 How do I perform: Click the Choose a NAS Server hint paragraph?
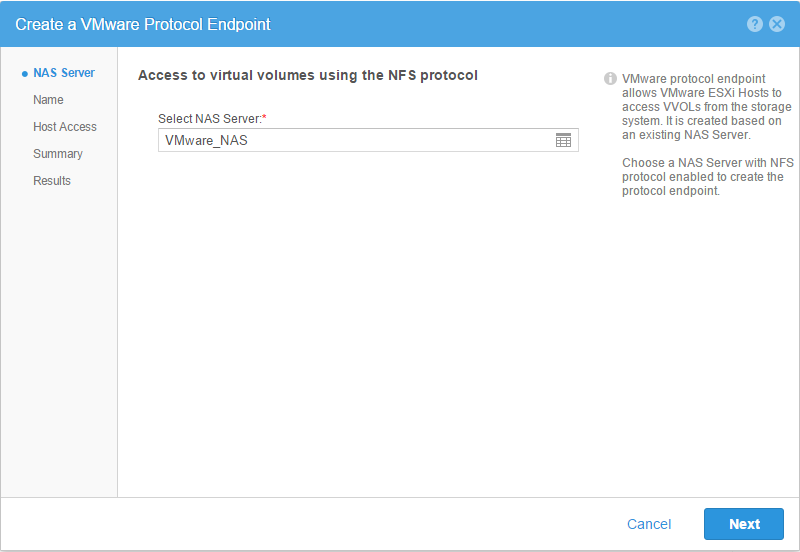click(x=708, y=177)
